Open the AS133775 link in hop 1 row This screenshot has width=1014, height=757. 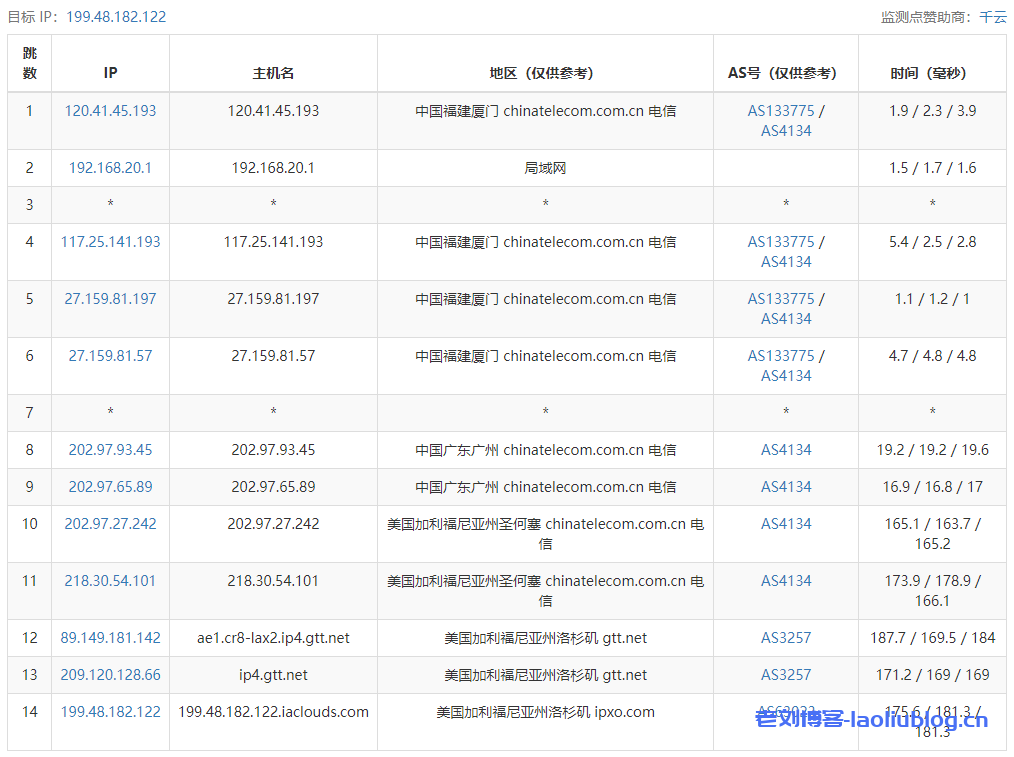tap(781, 111)
